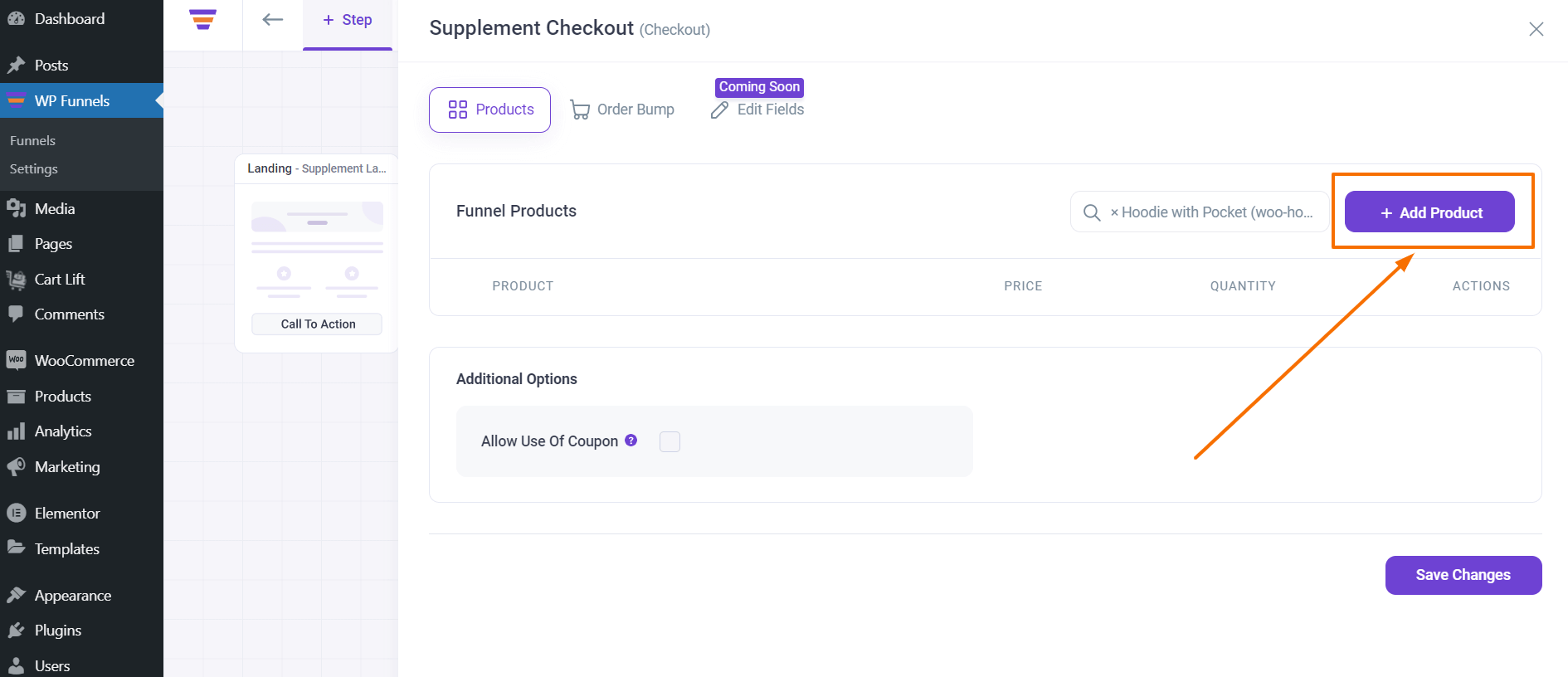Click the coupon help question icon
Image resolution: width=1568 pixels, height=677 pixels.
[x=631, y=441]
